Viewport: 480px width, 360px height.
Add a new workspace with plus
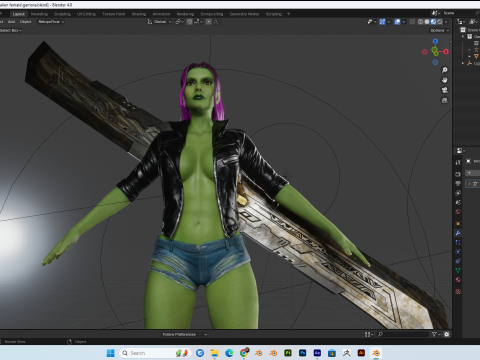pyautogui.click(x=288, y=14)
